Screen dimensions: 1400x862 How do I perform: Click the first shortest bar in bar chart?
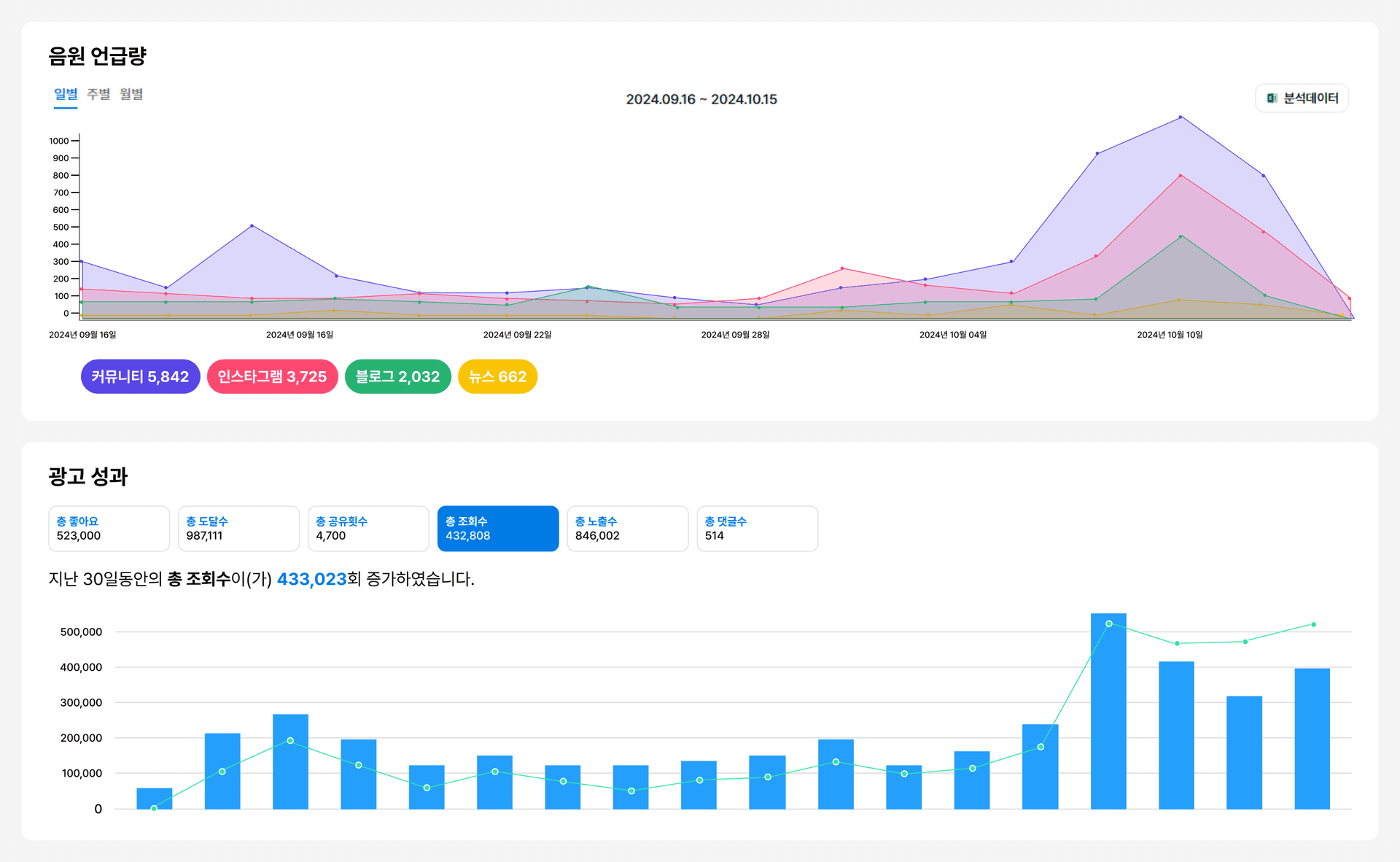155,799
